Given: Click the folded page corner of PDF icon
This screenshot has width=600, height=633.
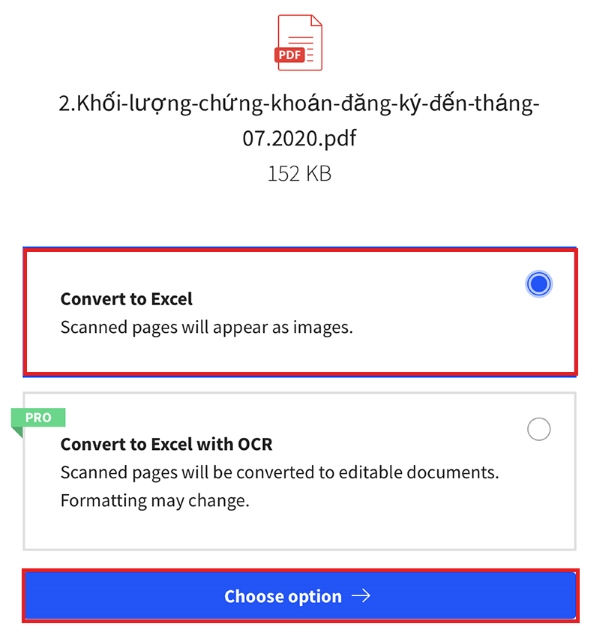Looking at the screenshot, I should pos(316,21).
